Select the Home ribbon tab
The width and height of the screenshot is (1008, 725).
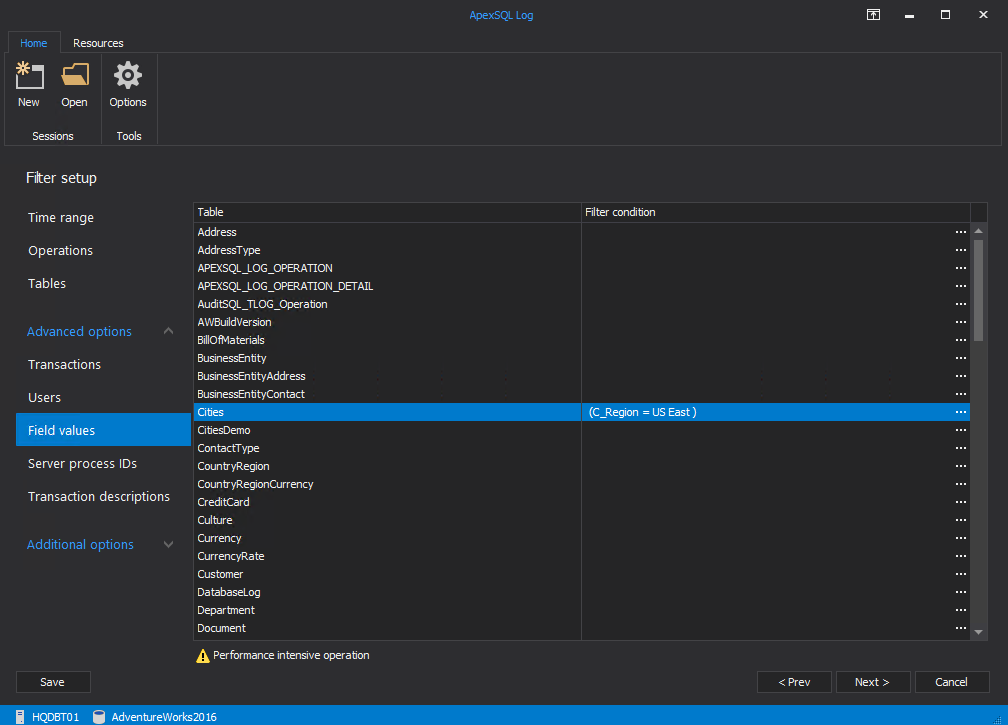click(34, 43)
